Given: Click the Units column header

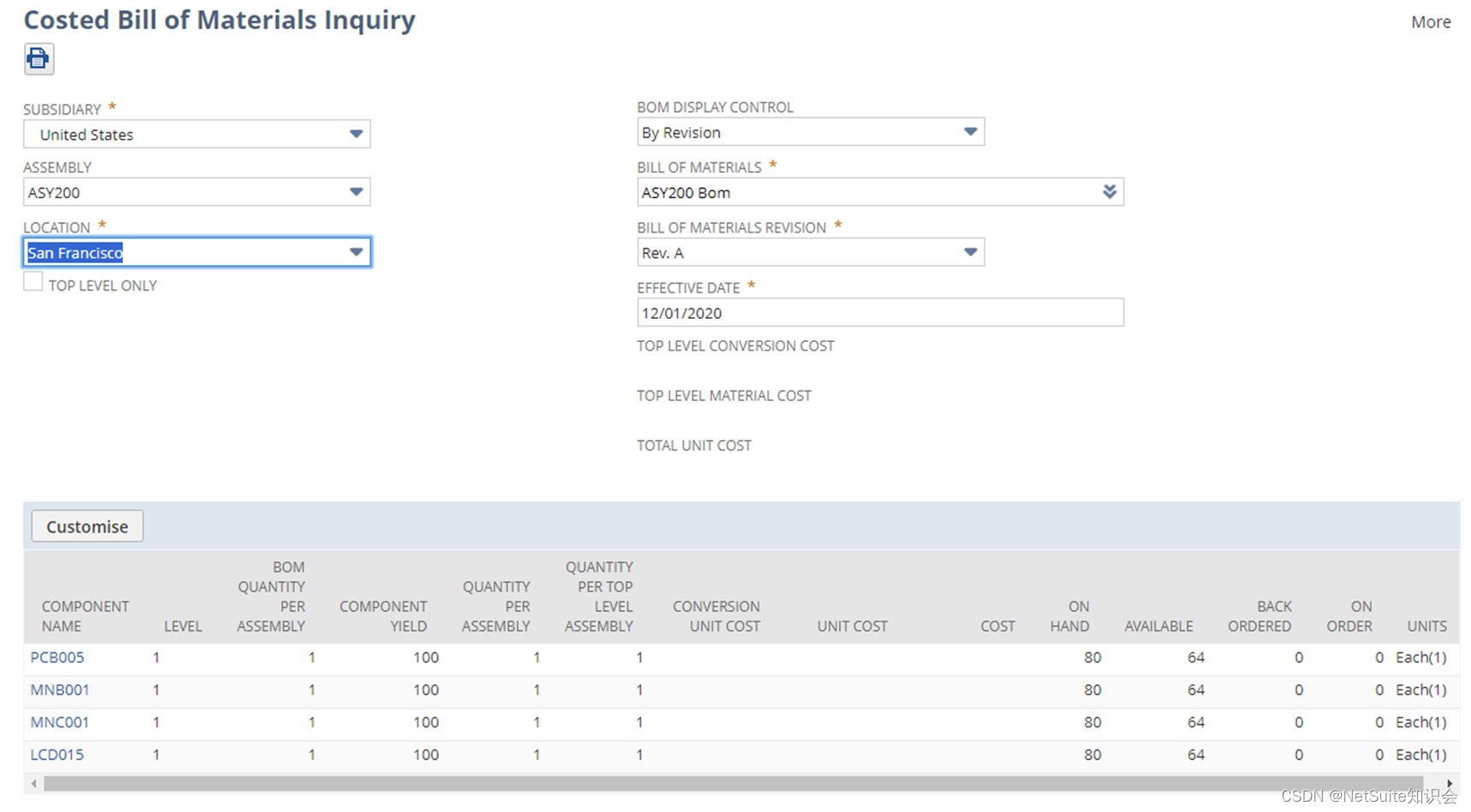Looking at the screenshot, I should (x=1427, y=627).
